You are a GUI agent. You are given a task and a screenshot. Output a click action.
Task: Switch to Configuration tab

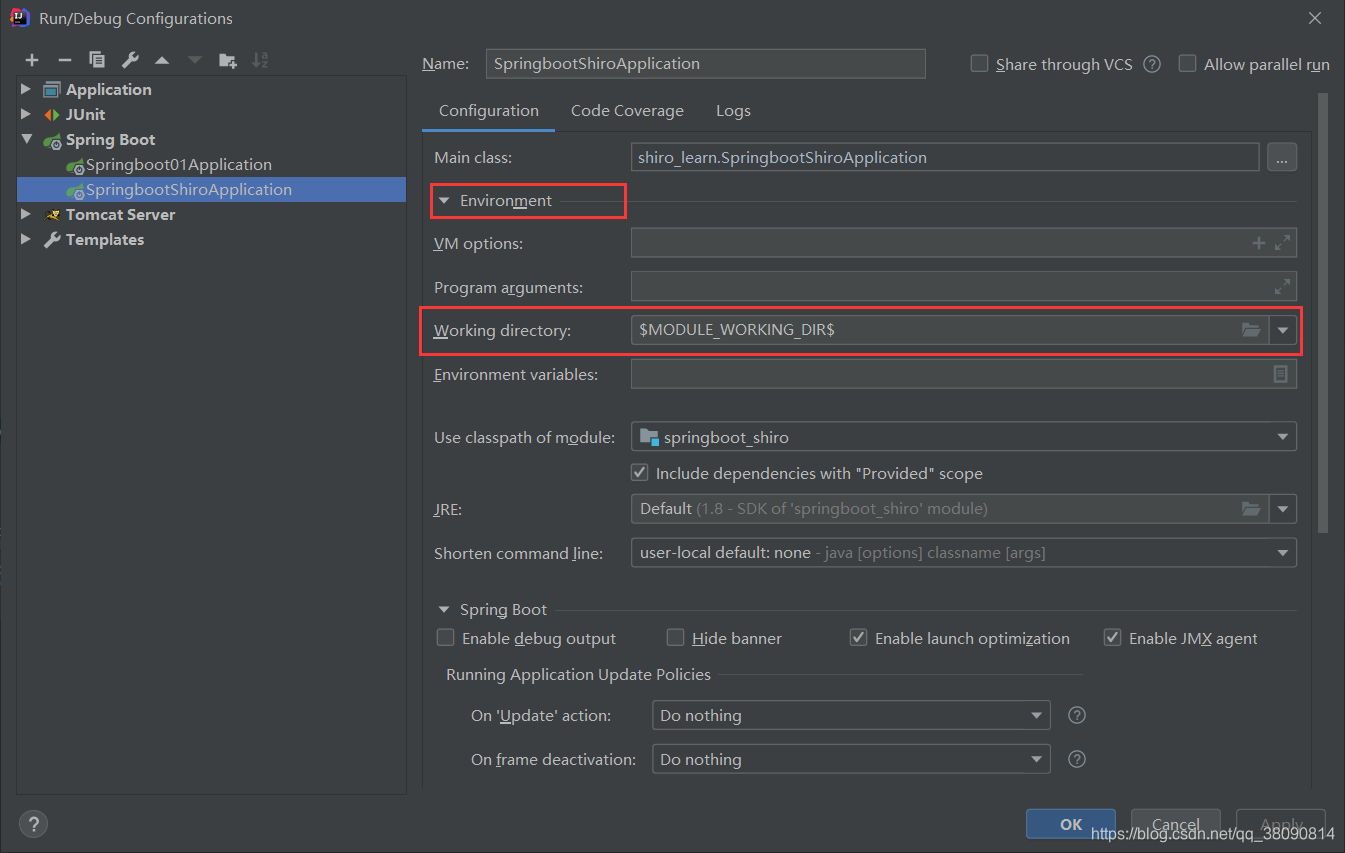tap(489, 111)
